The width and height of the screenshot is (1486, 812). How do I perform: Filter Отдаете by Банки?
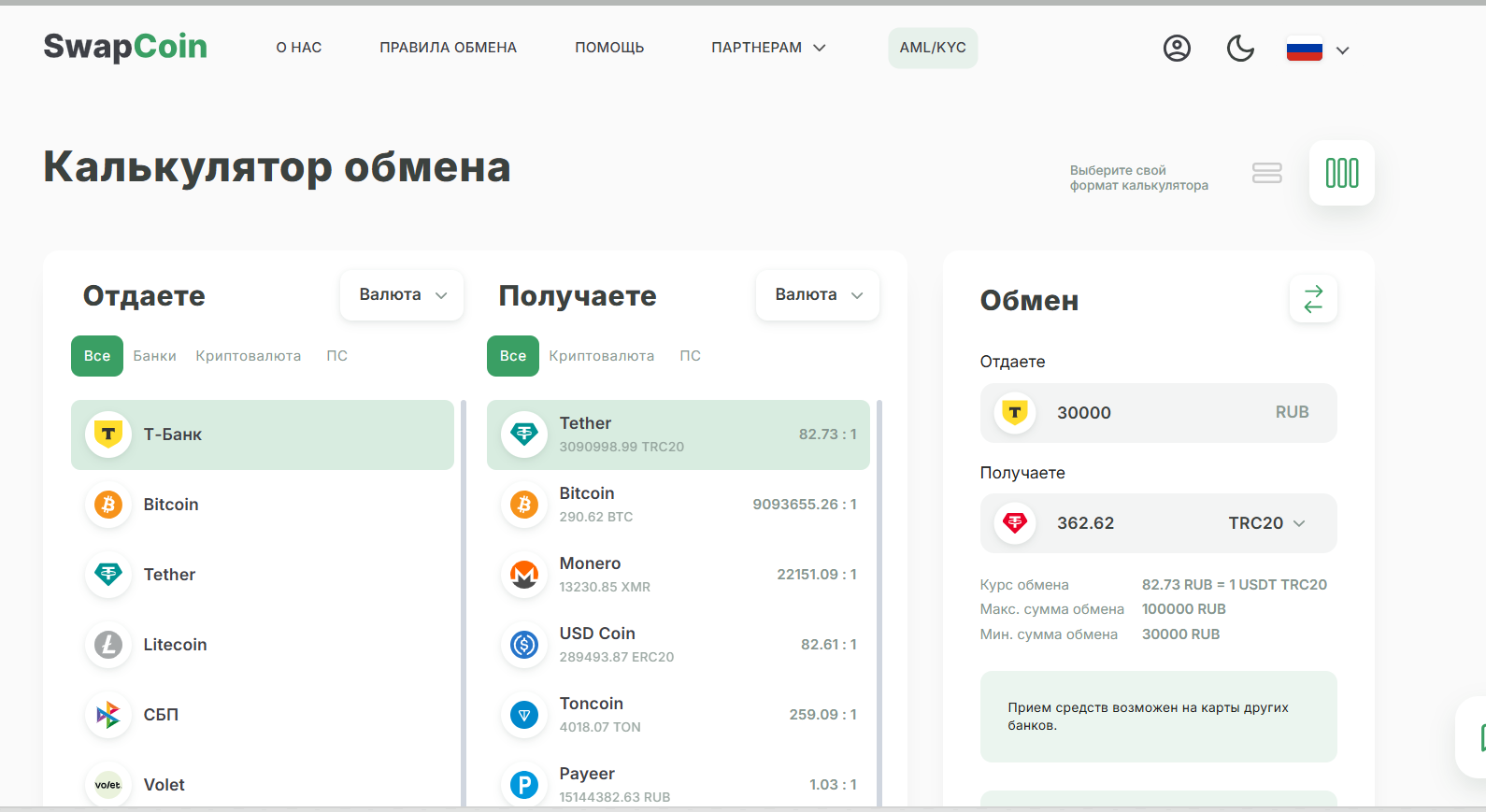click(154, 356)
